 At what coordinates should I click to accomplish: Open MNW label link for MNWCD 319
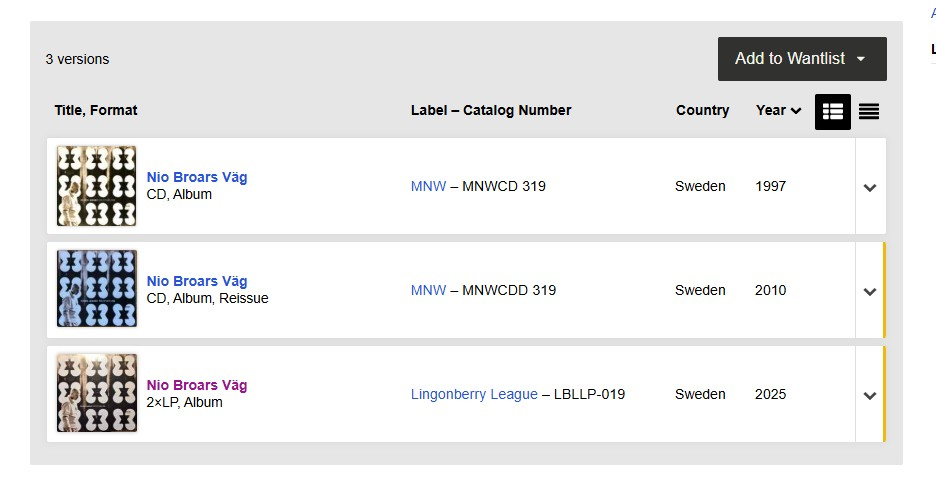coord(428,186)
